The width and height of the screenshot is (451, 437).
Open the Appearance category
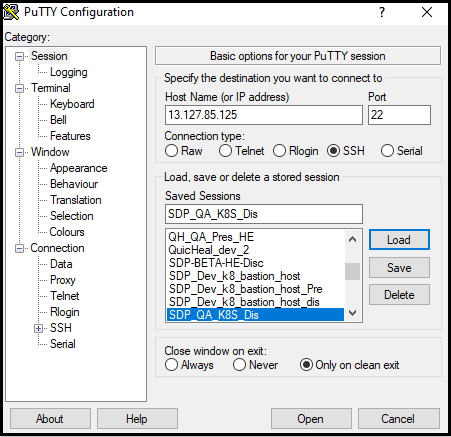point(79,168)
